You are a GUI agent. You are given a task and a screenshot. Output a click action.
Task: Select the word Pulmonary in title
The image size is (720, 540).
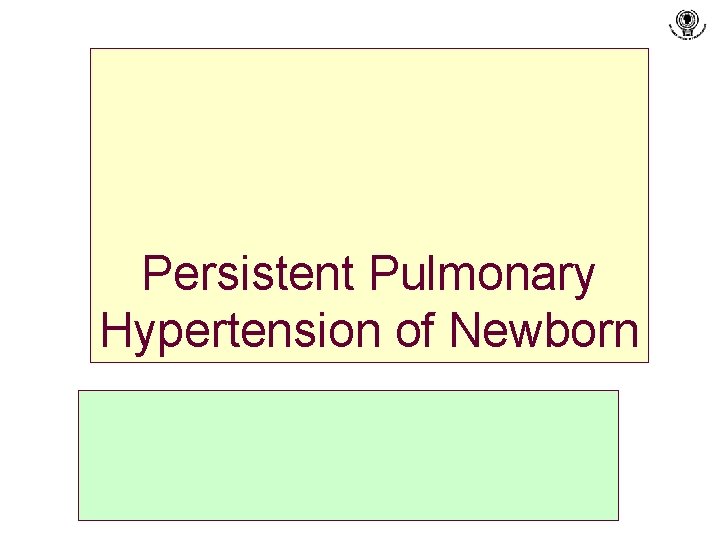[x=482, y=275]
